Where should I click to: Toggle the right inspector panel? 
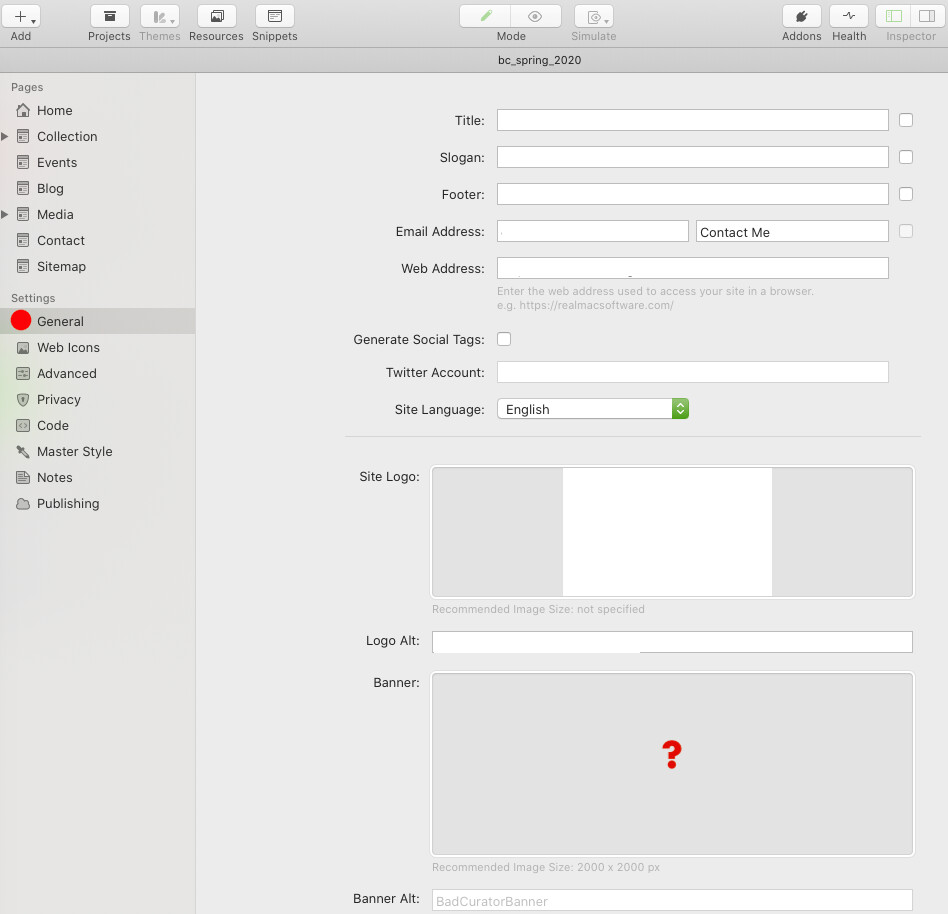[927, 16]
